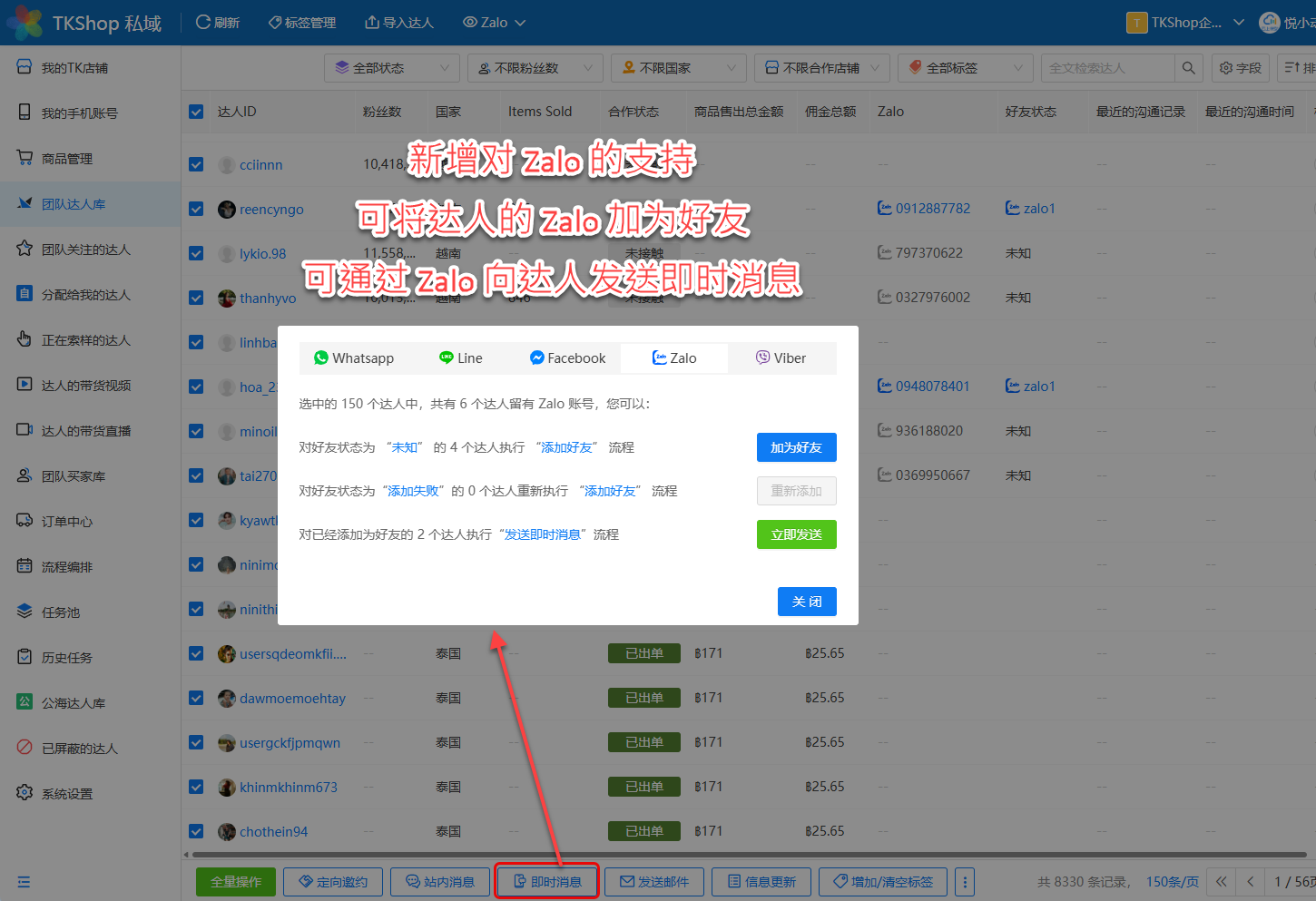Uncheck the reencyngo row checkbox

pos(196,209)
